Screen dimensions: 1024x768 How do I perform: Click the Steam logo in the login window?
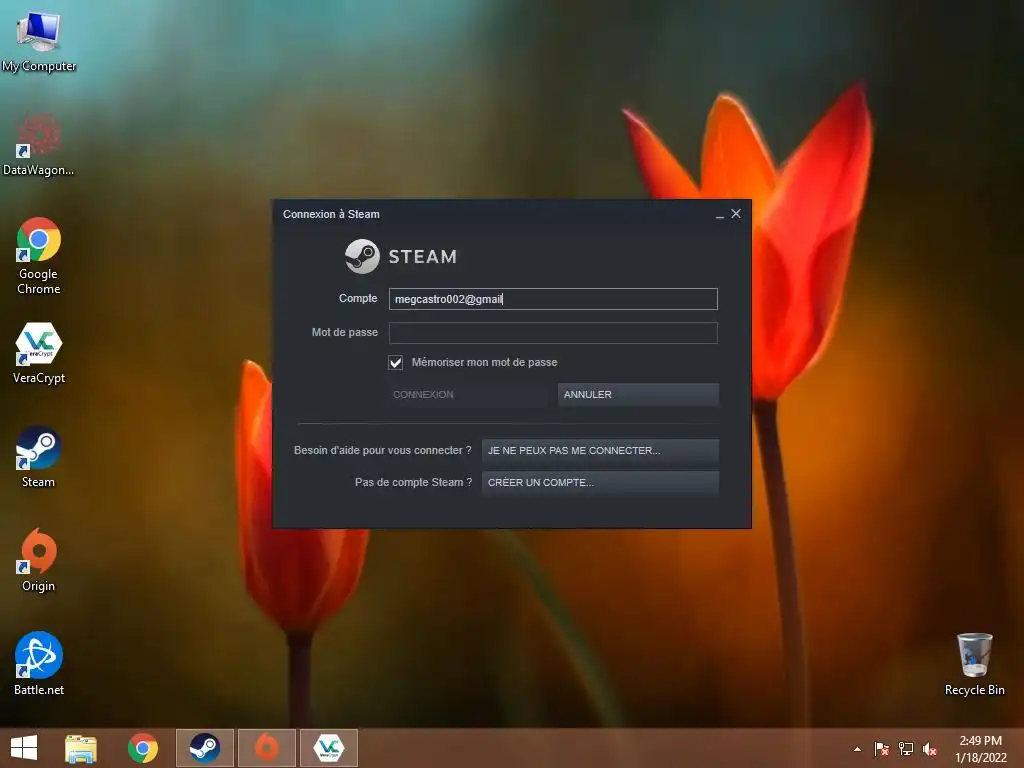coord(400,256)
